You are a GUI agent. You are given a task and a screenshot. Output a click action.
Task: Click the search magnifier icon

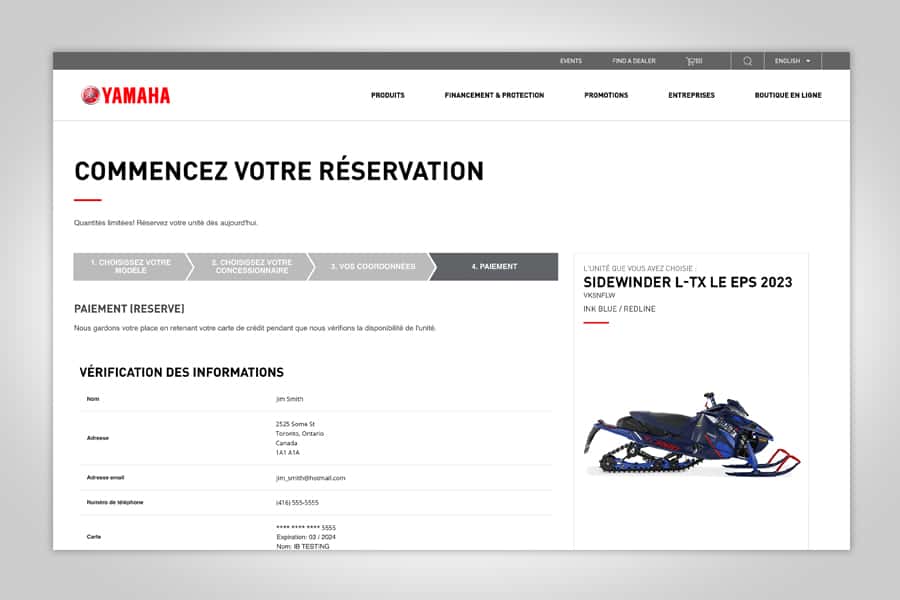tap(747, 61)
